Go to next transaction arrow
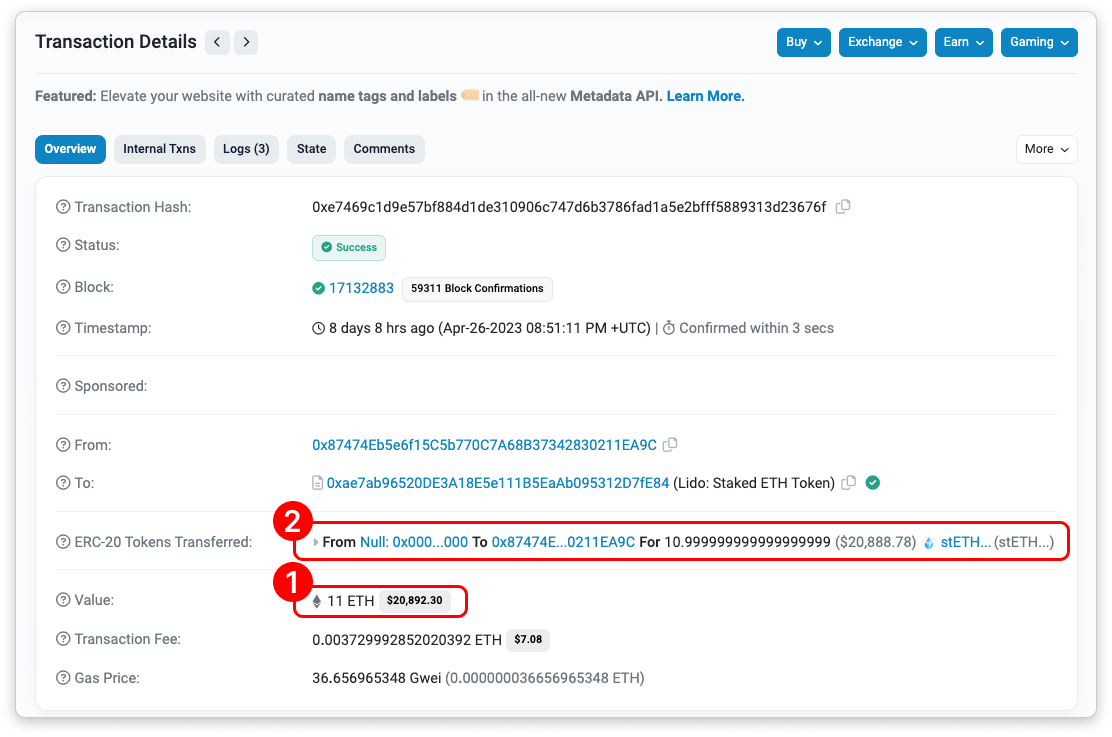1112x737 pixels. click(246, 42)
